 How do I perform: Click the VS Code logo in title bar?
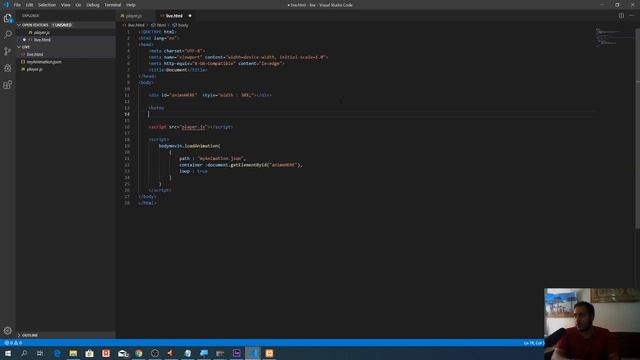6,5
